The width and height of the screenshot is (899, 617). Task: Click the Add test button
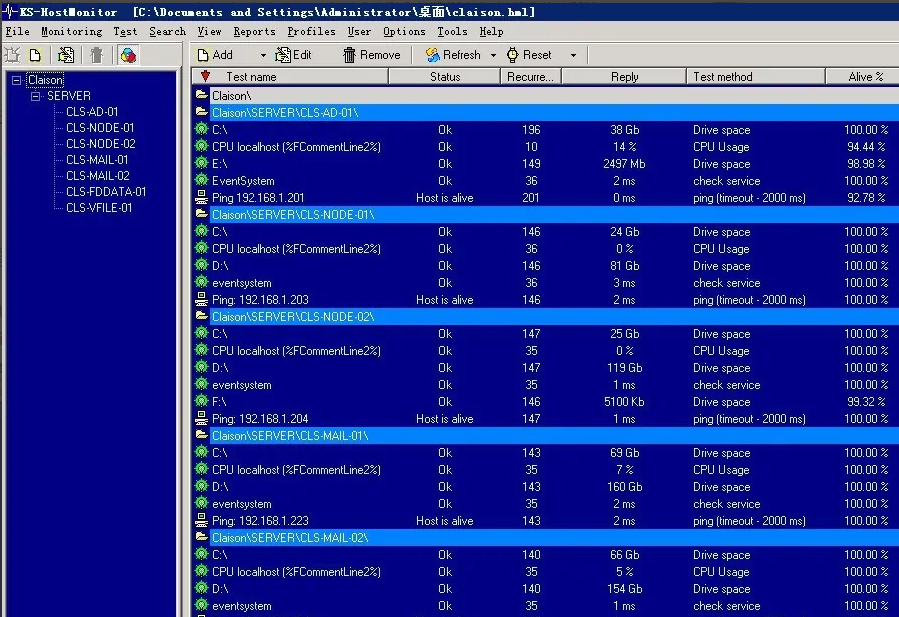[215, 55]
